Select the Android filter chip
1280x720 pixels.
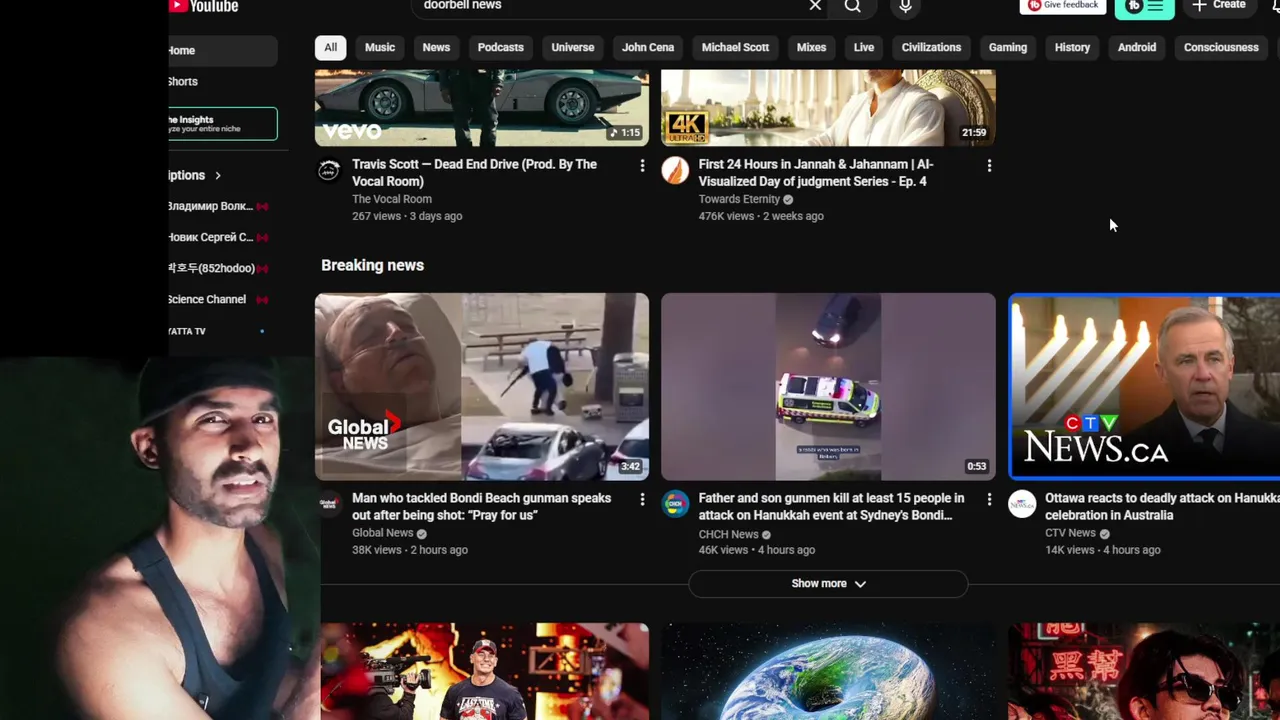pos(1137,47)
